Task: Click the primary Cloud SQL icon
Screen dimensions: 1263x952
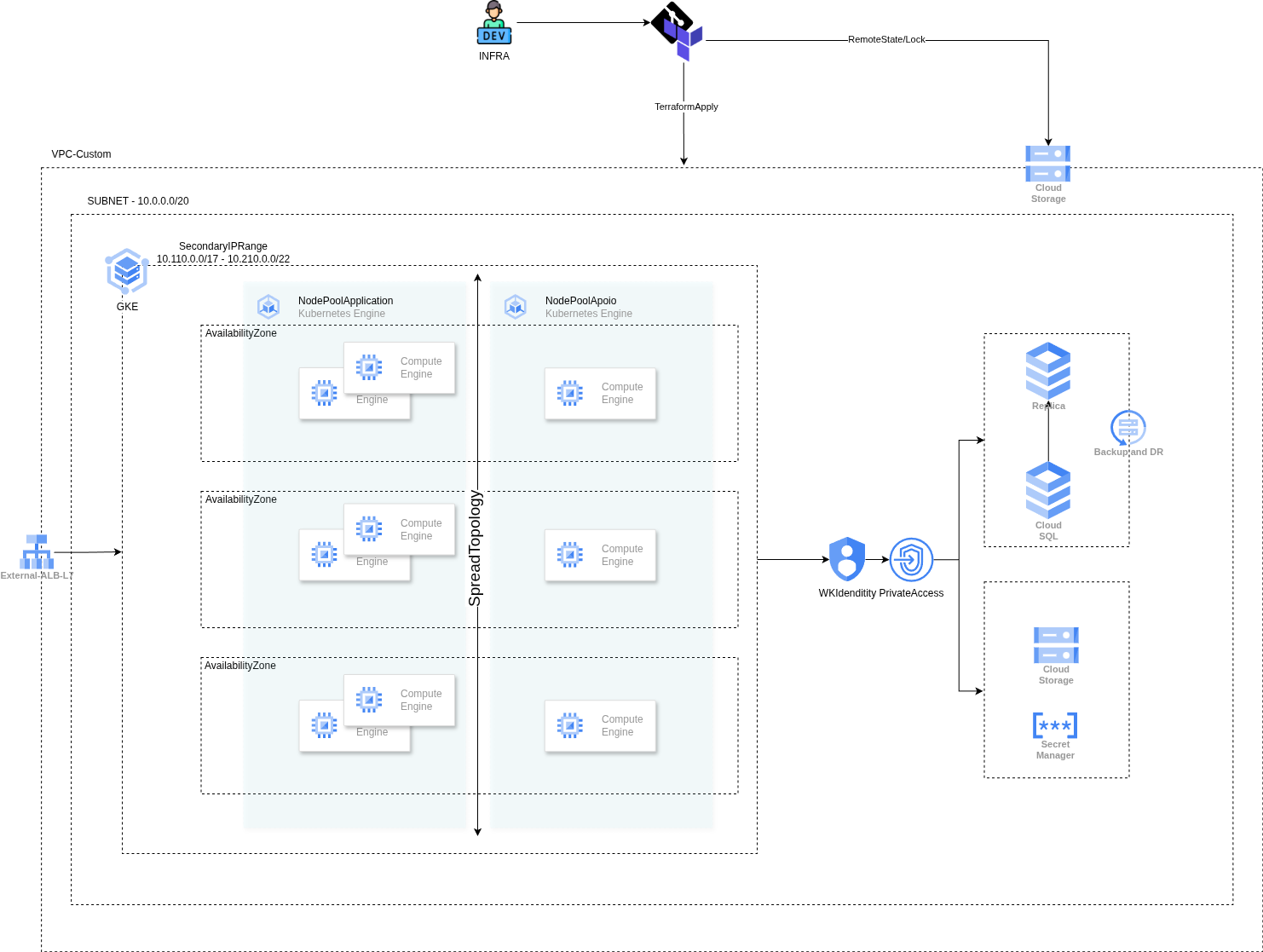Action: (x=1047, y=490)
